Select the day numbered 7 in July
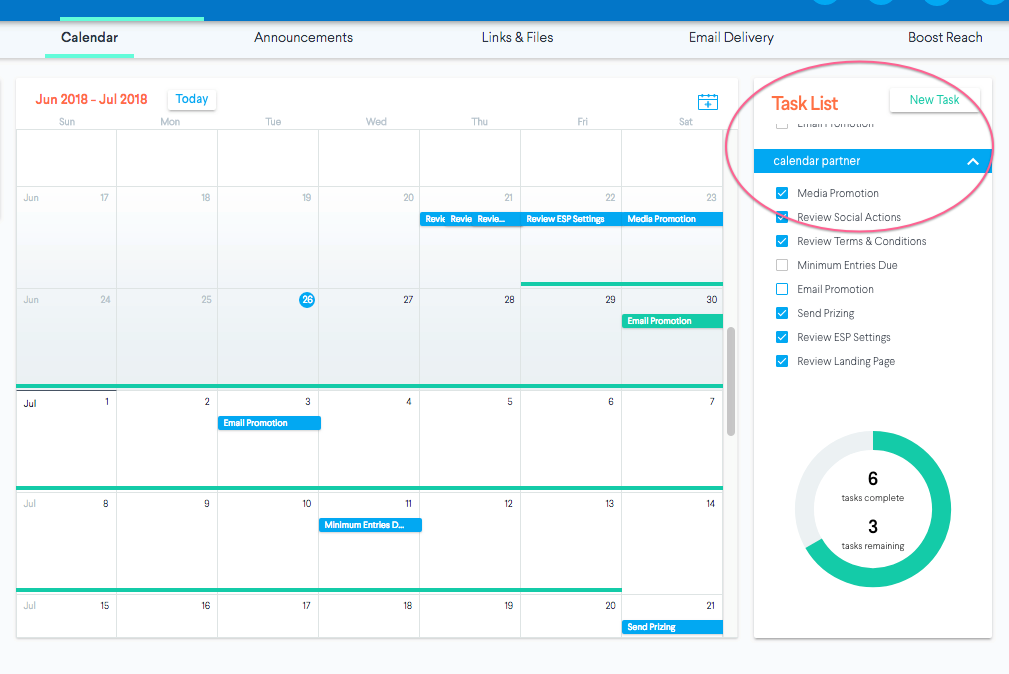 coord(712,402)
